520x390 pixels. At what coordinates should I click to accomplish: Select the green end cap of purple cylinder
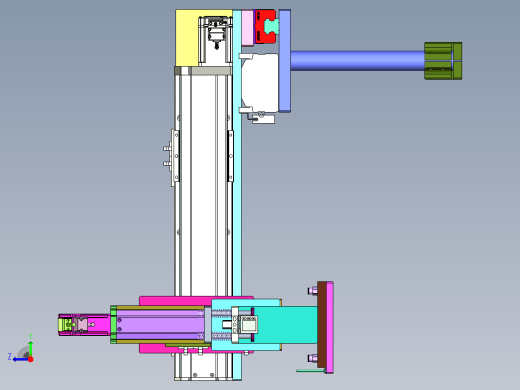(113, 324)
